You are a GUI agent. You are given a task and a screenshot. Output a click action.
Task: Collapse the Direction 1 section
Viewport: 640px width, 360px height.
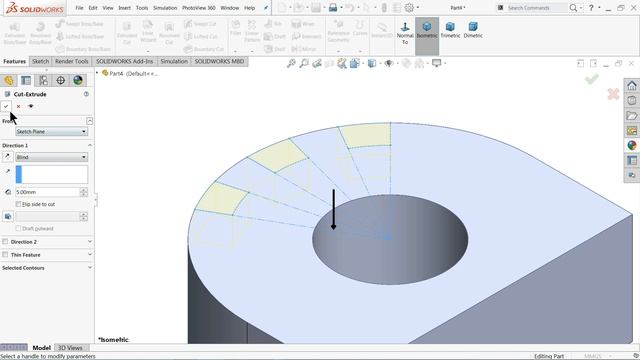pos(89,145)
